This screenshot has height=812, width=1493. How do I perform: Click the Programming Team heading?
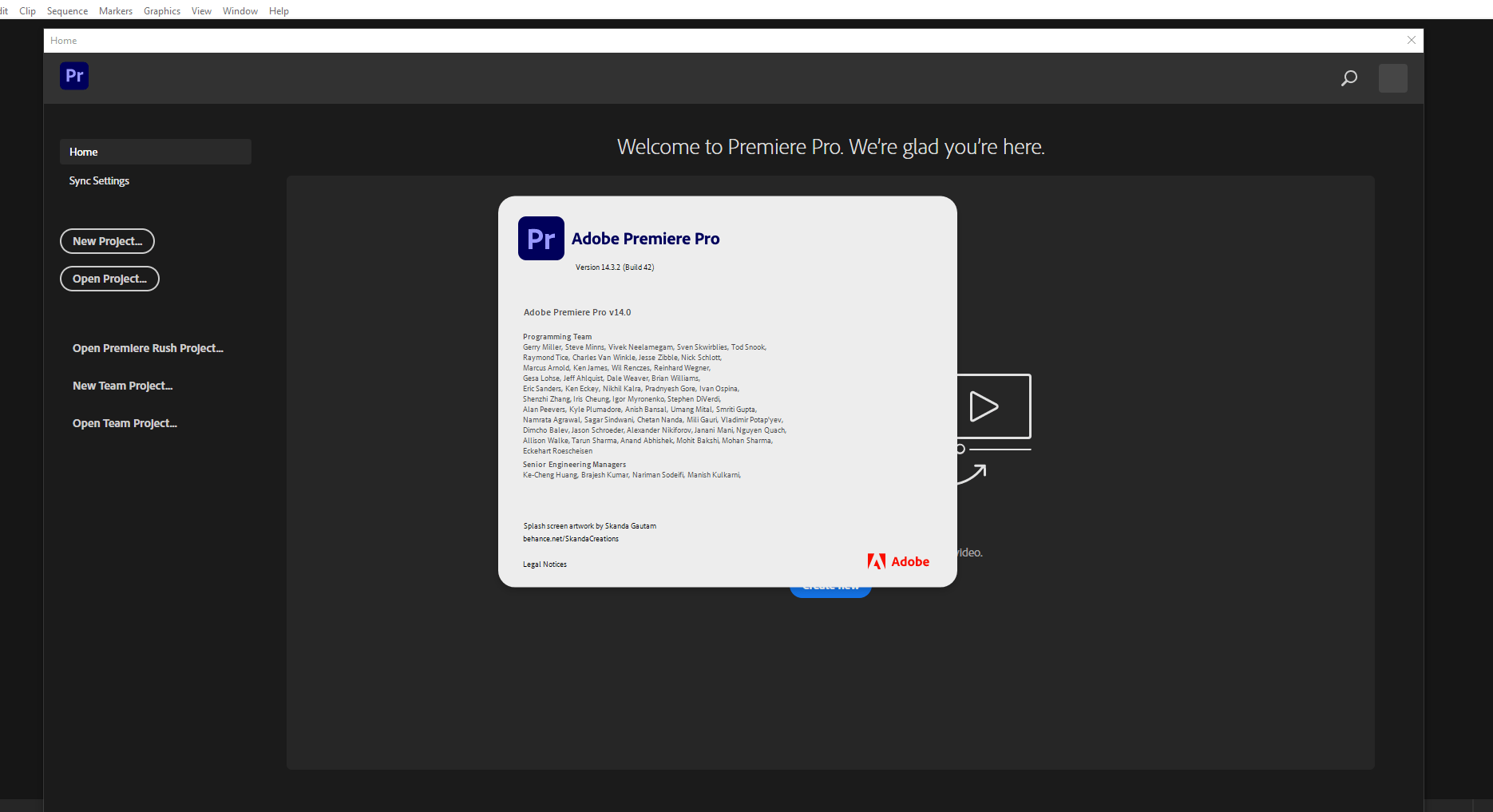point(557,337)
